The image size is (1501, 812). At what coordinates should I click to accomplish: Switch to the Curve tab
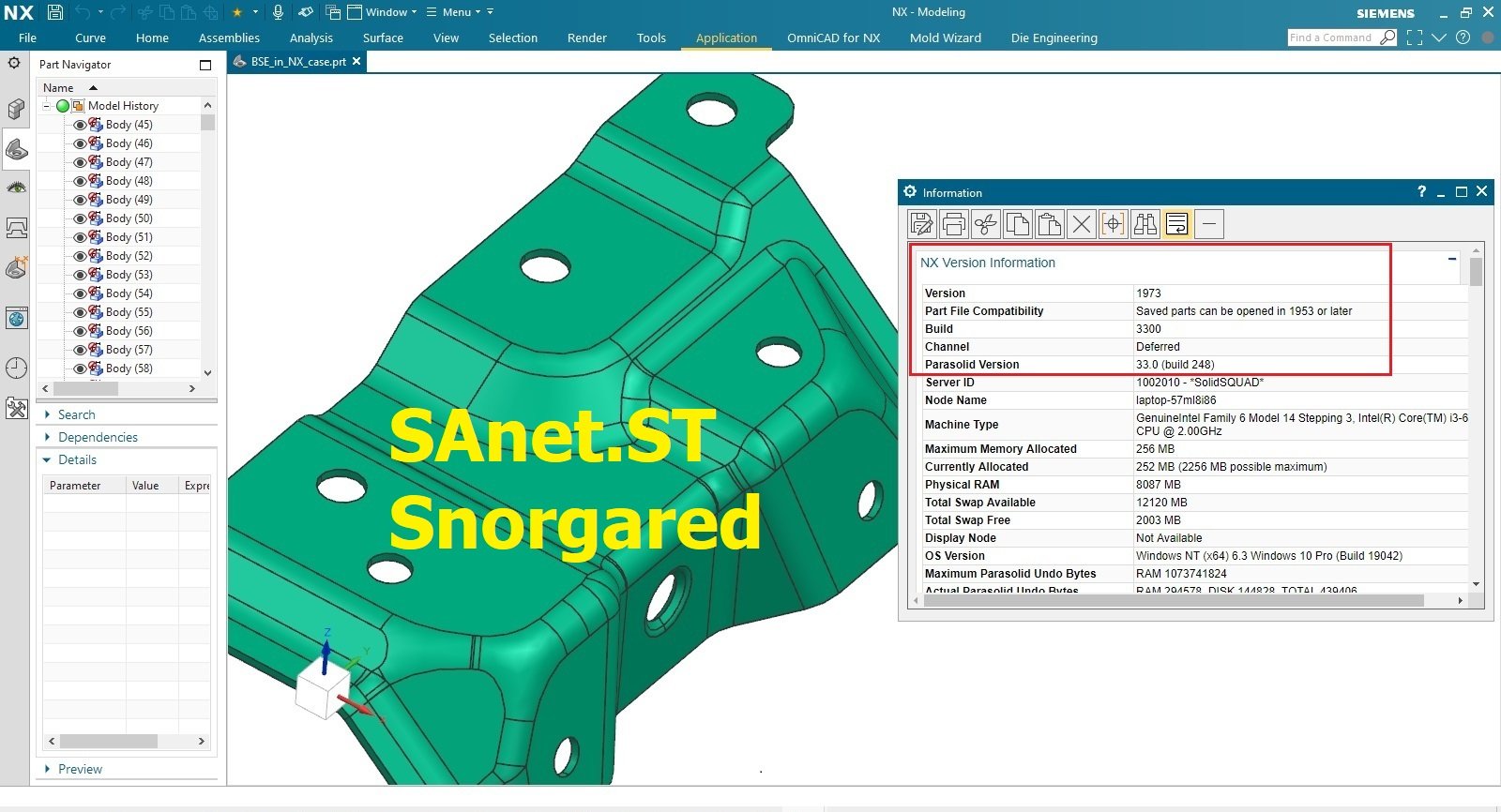pos(90,38)
